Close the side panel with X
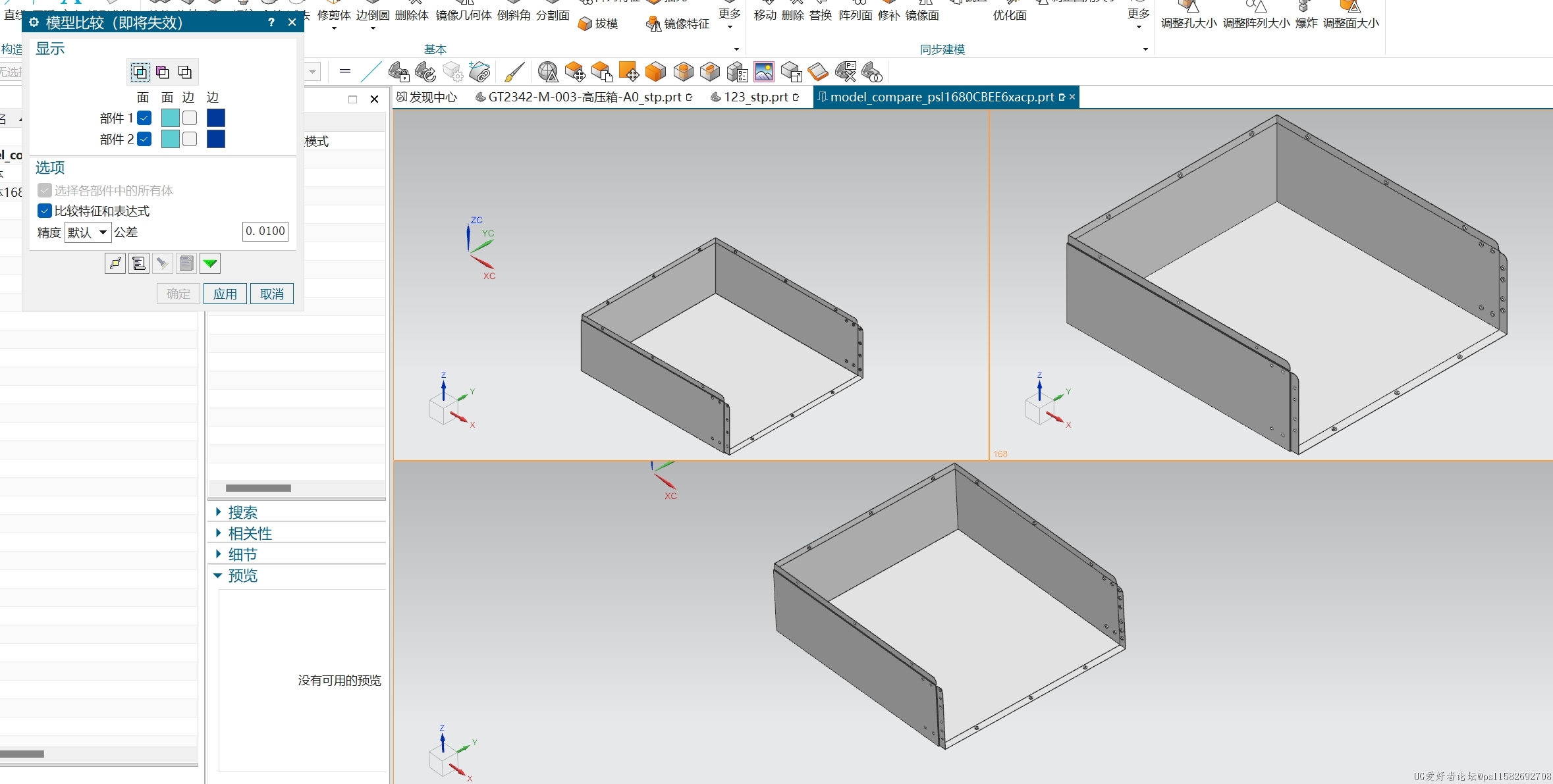Image resolution: width=1553 pixels, height=784 pixels. (x=374, y=99)
